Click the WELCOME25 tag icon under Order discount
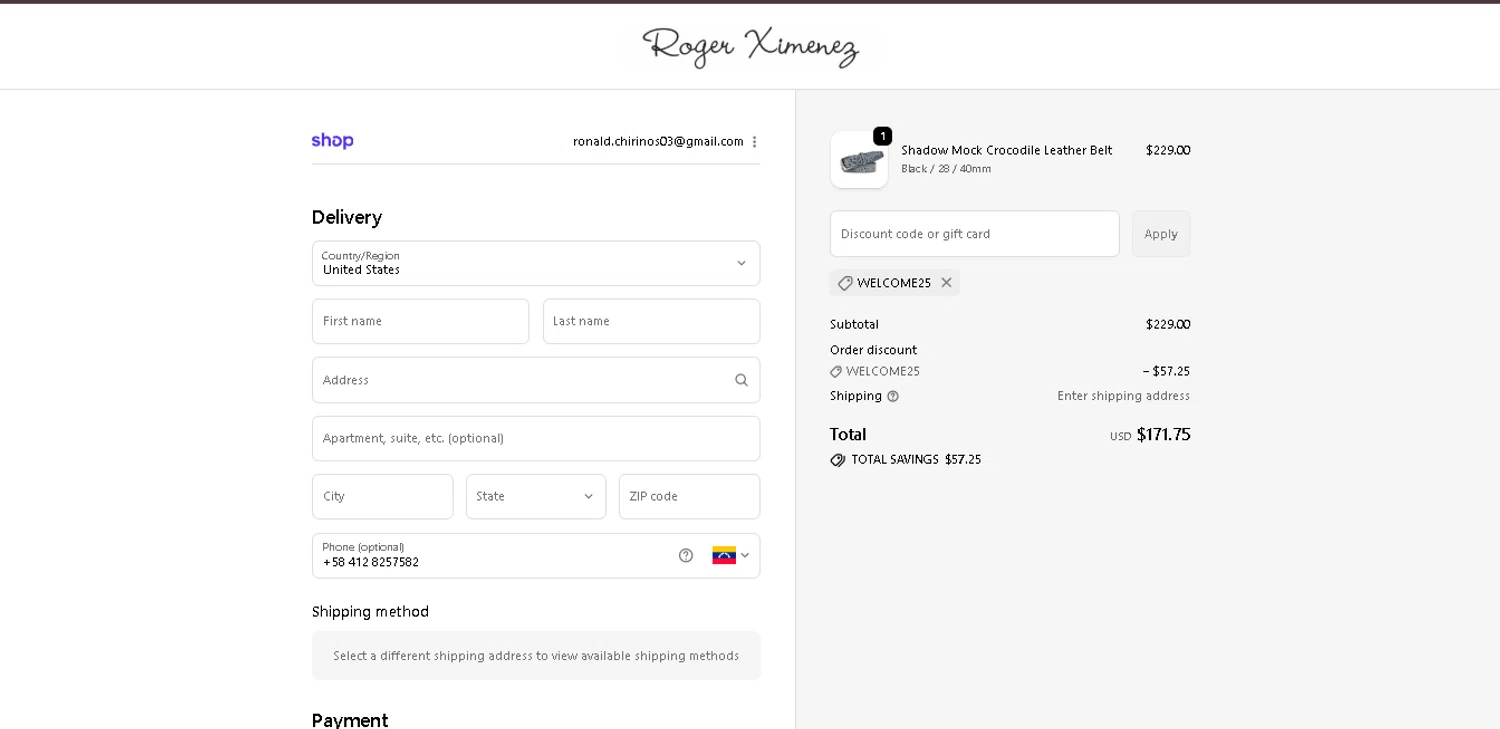Viewport: 1500px width, 729px height. pyautogui.click(x=836, y=372)
